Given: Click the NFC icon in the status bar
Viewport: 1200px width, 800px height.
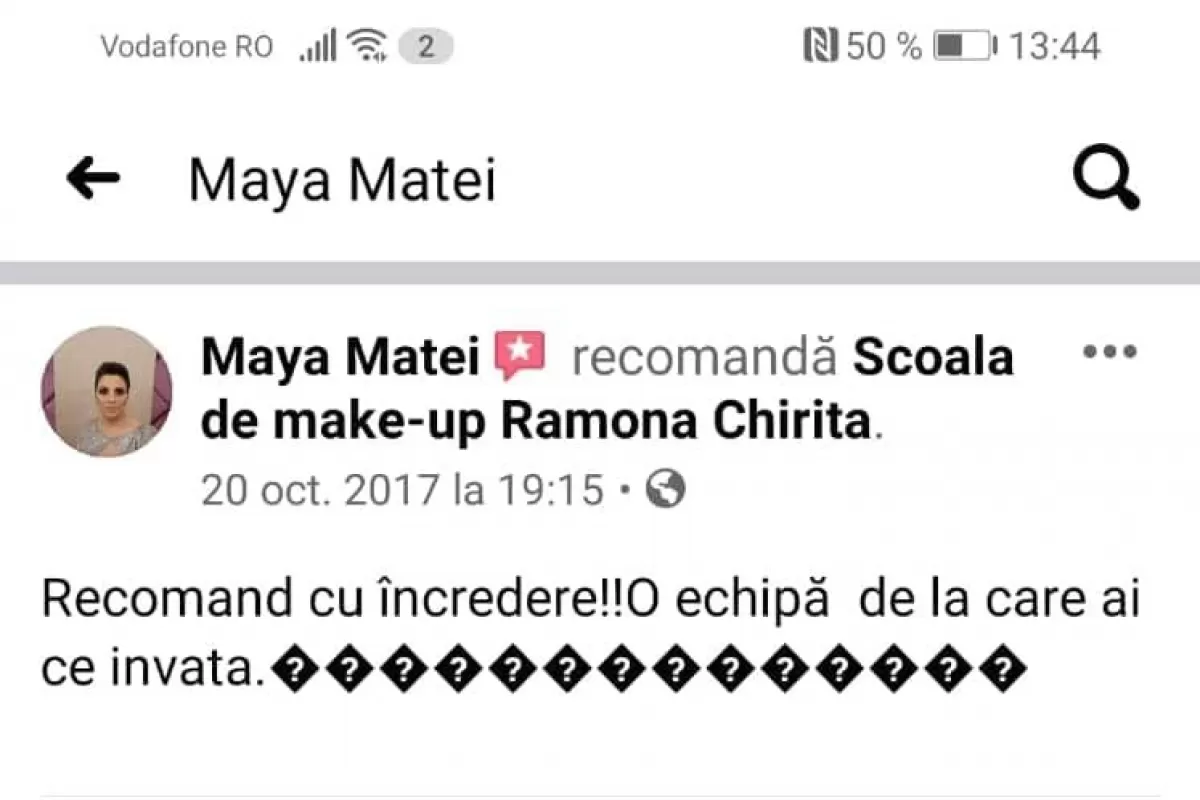Looking at the screenshot, I should pyautogui.click(x=822, y=43).
